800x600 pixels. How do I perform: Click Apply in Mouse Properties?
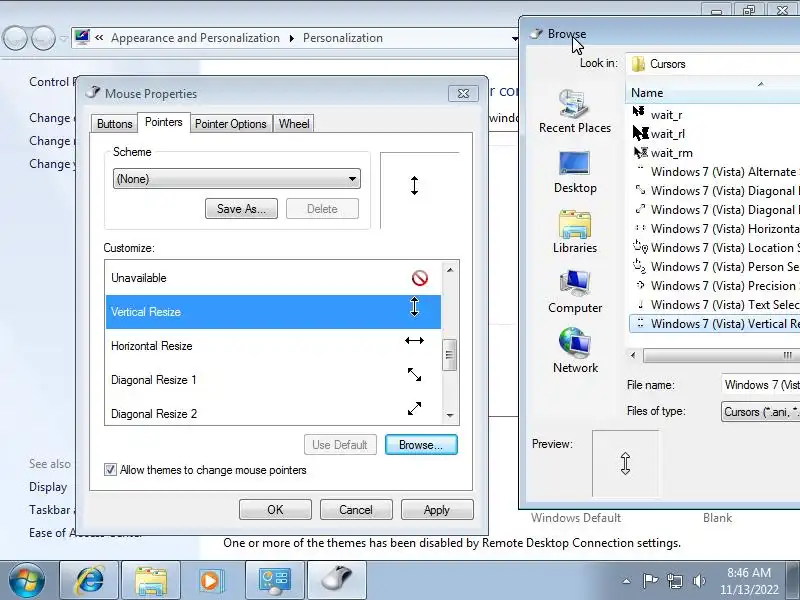click(437, 510)
